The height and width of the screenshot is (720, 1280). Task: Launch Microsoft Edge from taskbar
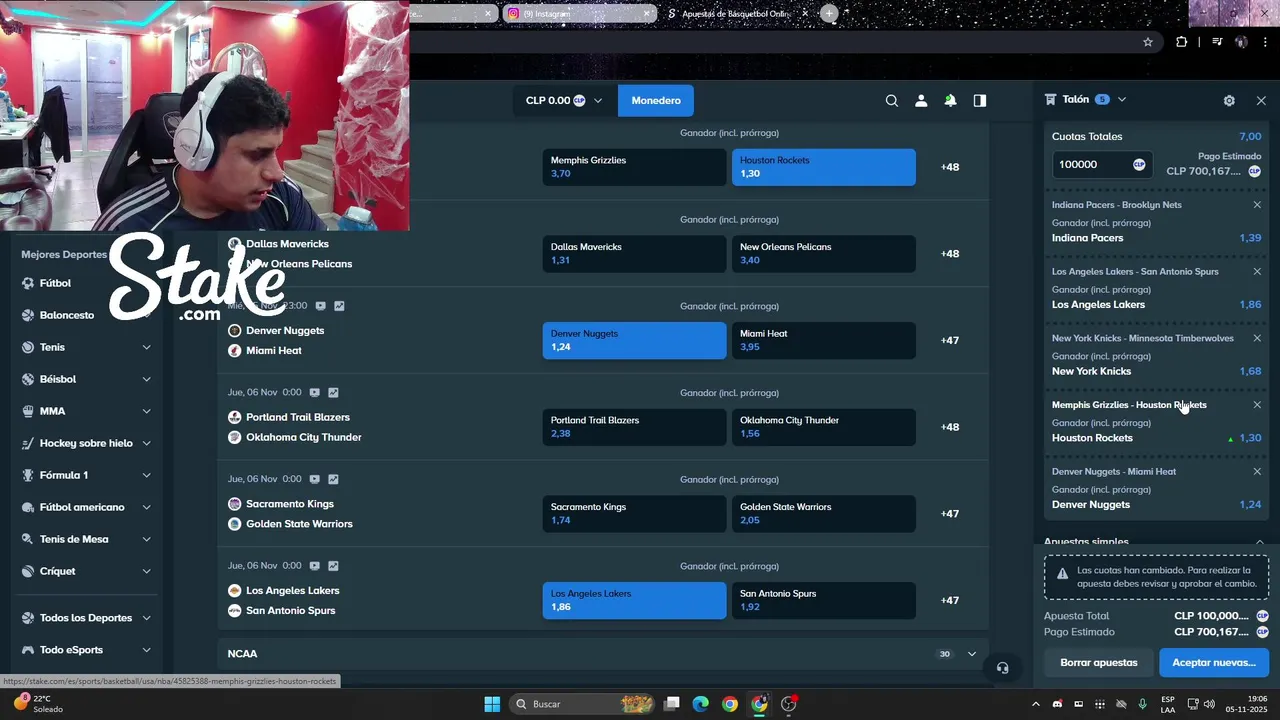pyautogui.click(x=701, y=704)
